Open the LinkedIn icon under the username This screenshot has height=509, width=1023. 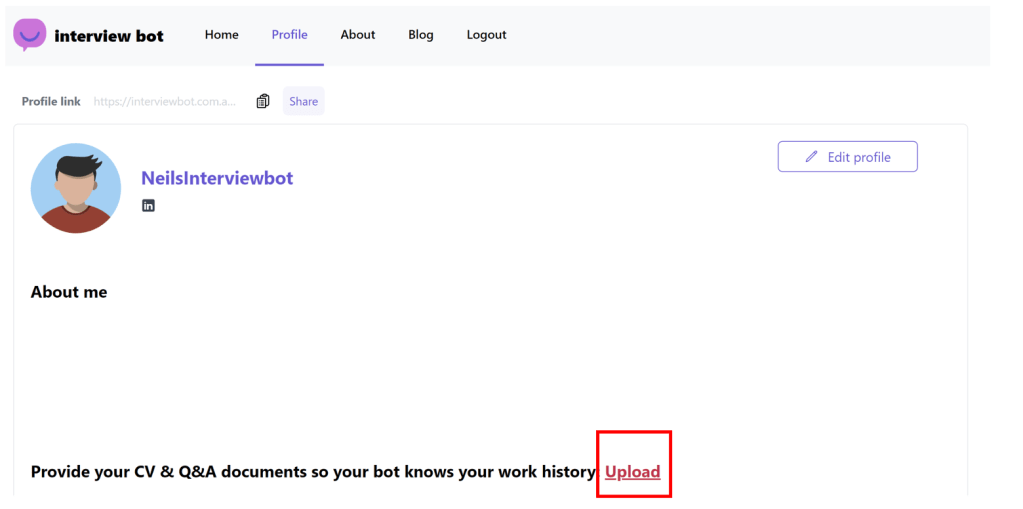coord(148,206)
